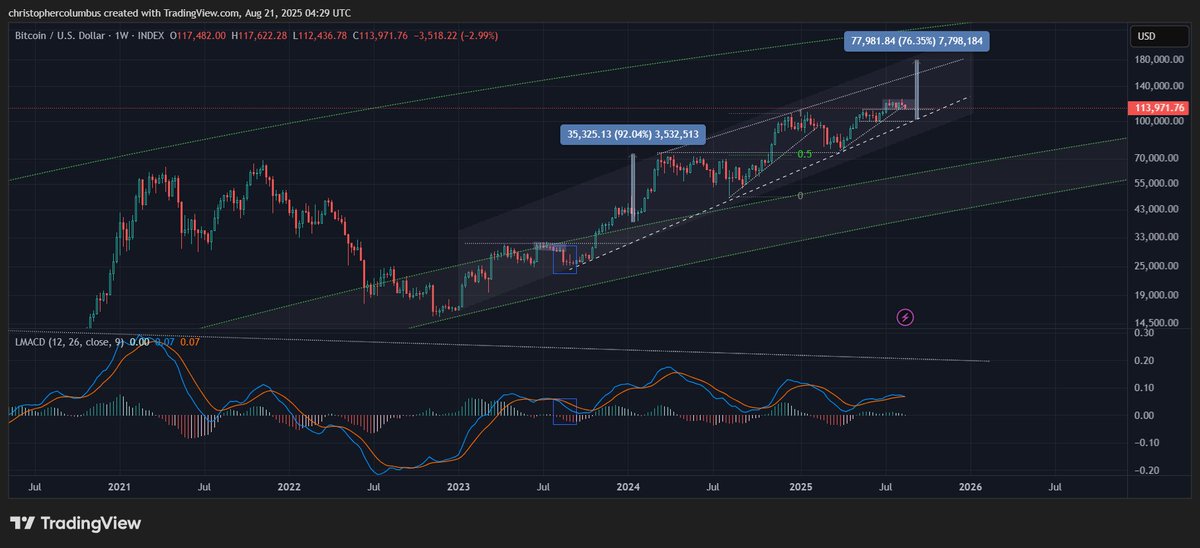Click the 2026 label on time axis
The height and width of the screenshot is (548, 1200).
coord(970,487)
